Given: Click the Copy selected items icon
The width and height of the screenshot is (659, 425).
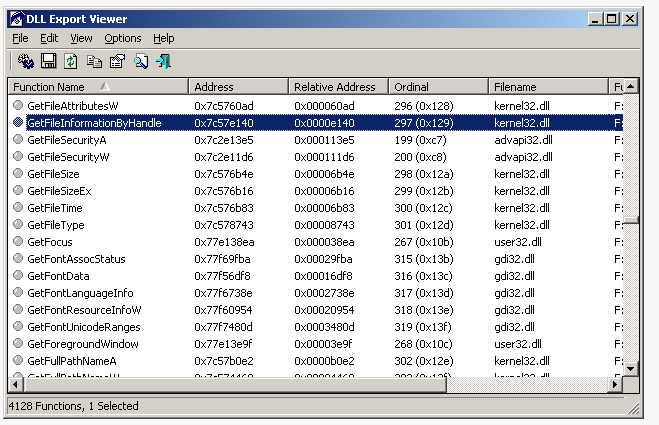Looking at the screenshot, I should point(94,61).
